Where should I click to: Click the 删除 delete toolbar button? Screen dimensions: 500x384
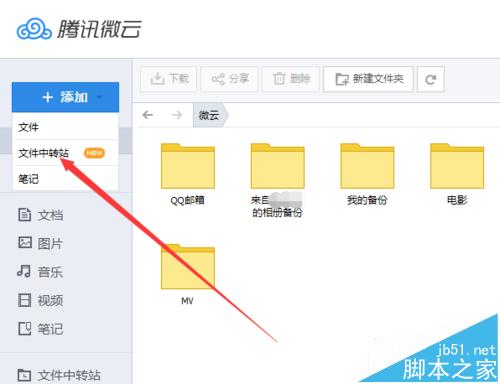tap(291, 79)
